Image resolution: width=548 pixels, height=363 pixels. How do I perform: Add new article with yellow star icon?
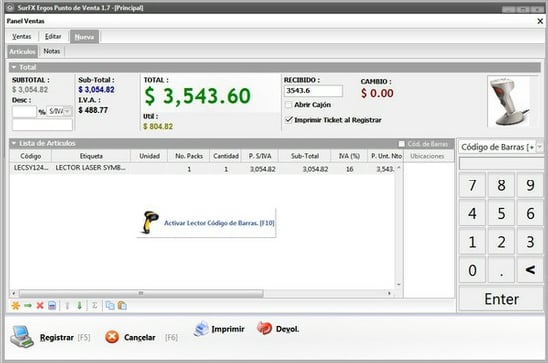pyautogui.click(x=15, y=306)
